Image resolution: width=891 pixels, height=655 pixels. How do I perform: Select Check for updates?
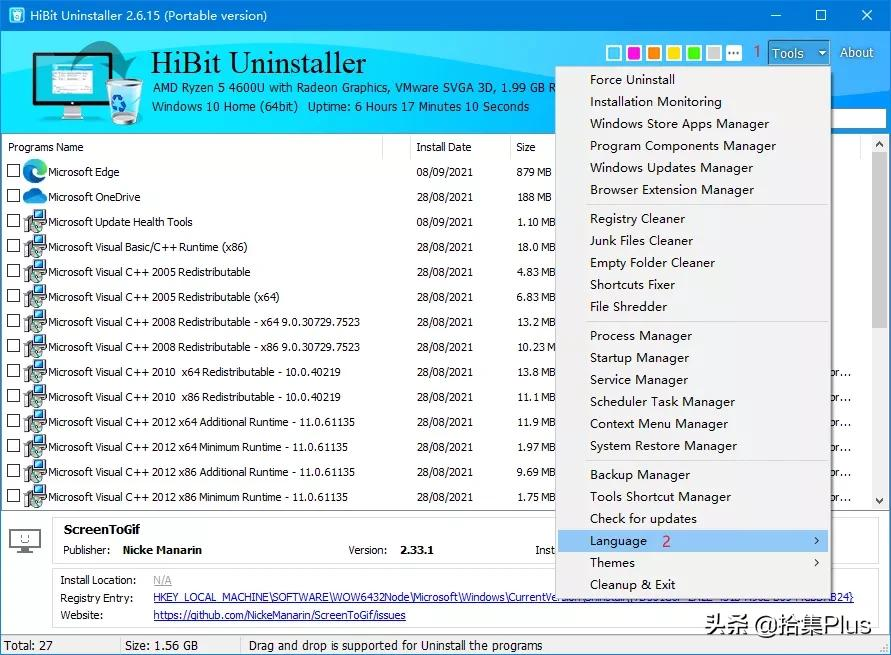click(693, 519)
